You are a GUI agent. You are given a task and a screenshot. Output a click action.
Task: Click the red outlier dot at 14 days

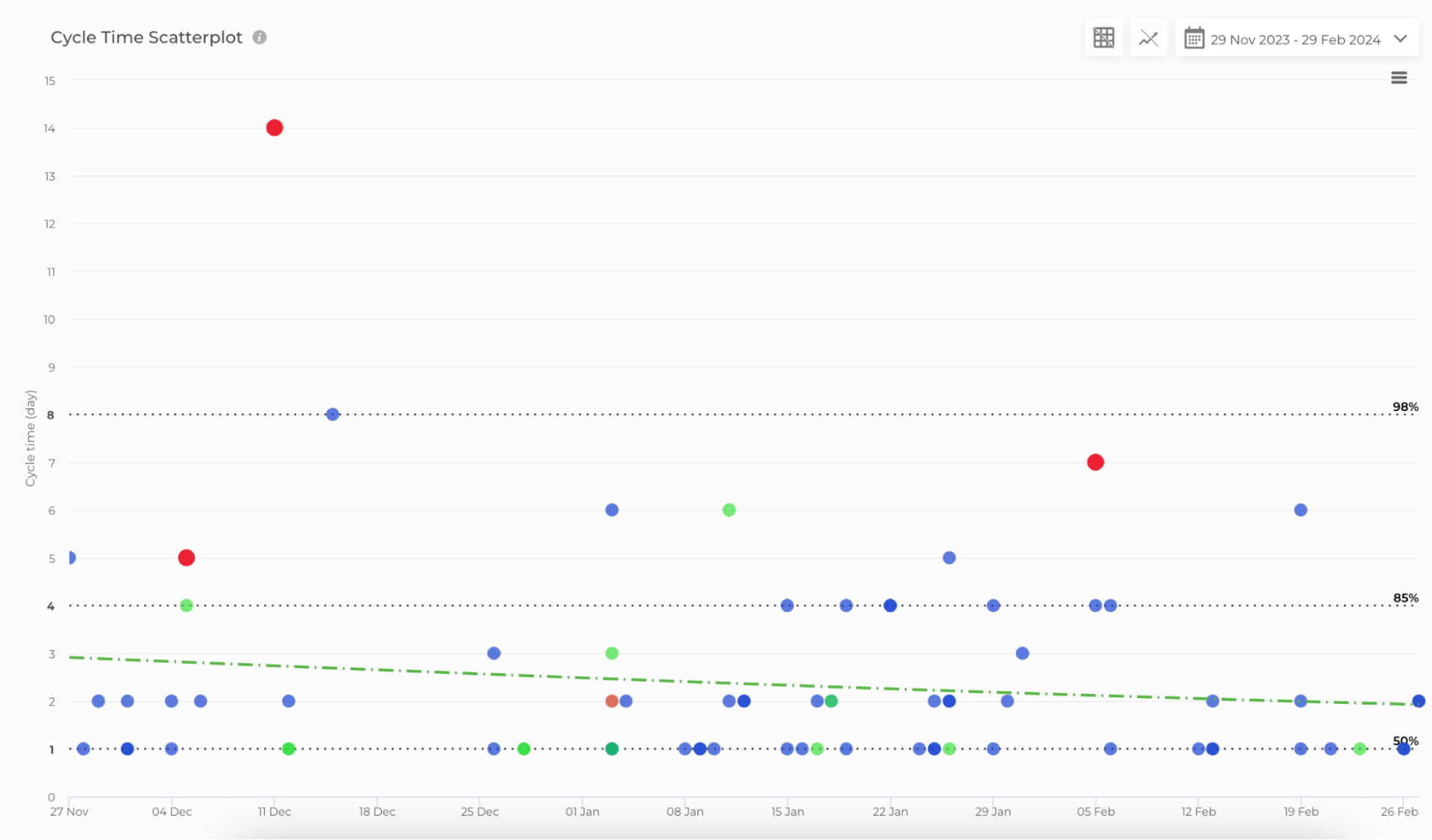[x=274, y=127]
